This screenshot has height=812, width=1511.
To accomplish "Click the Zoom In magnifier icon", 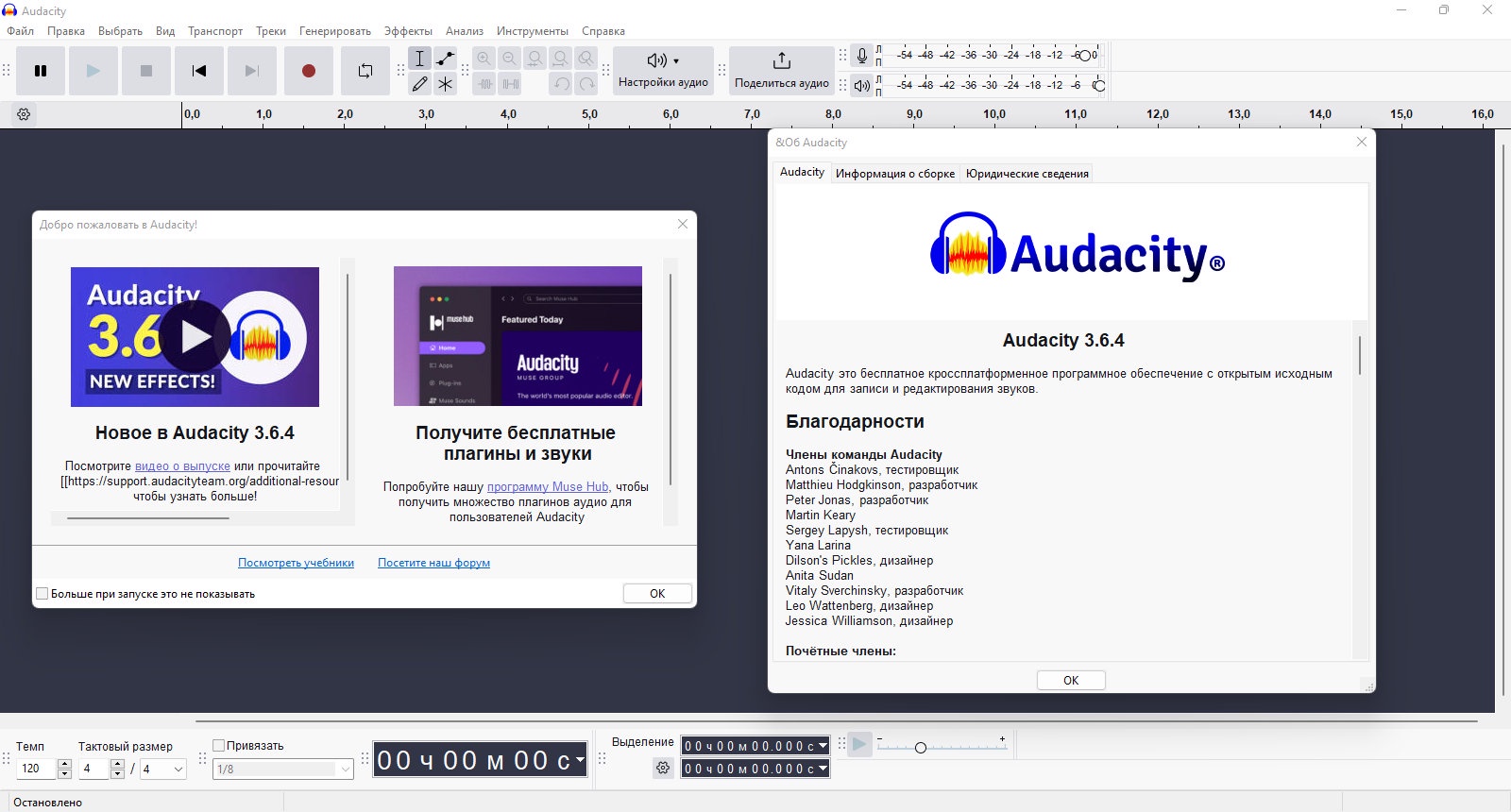I will (484, 59).
